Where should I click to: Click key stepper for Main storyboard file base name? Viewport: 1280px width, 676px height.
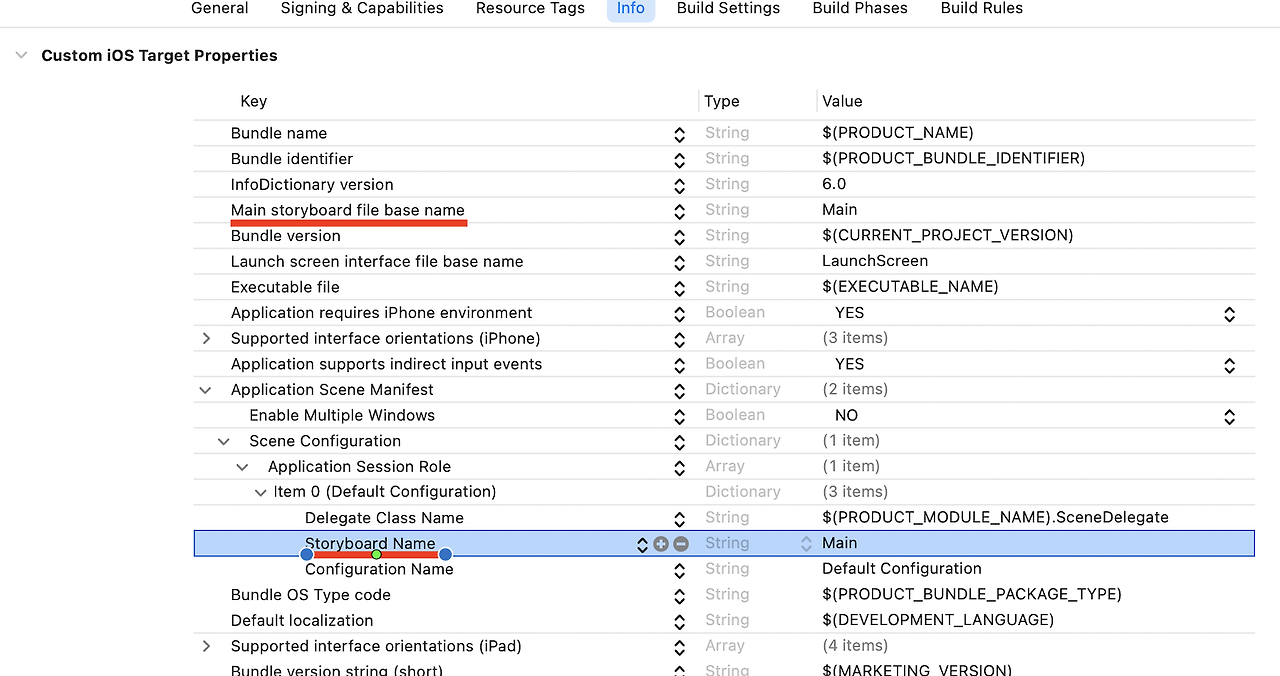click(x=679, y=211)
